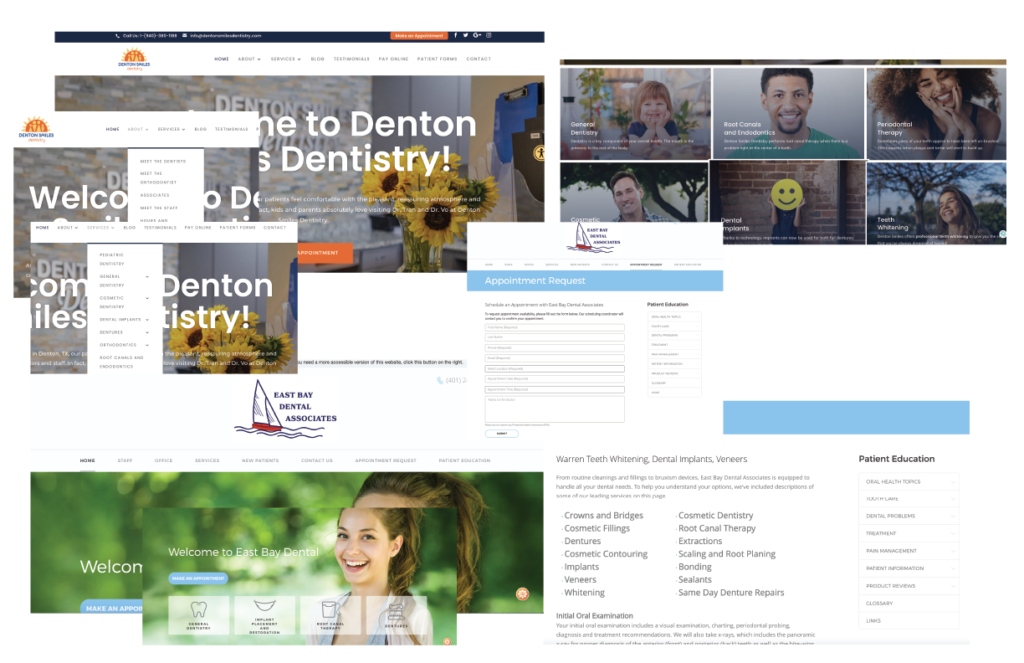Image resolution: width=1024 pixels, height=663 pixels.
Task: Open the Veneers service link
Action: click(x=580, y=579)
